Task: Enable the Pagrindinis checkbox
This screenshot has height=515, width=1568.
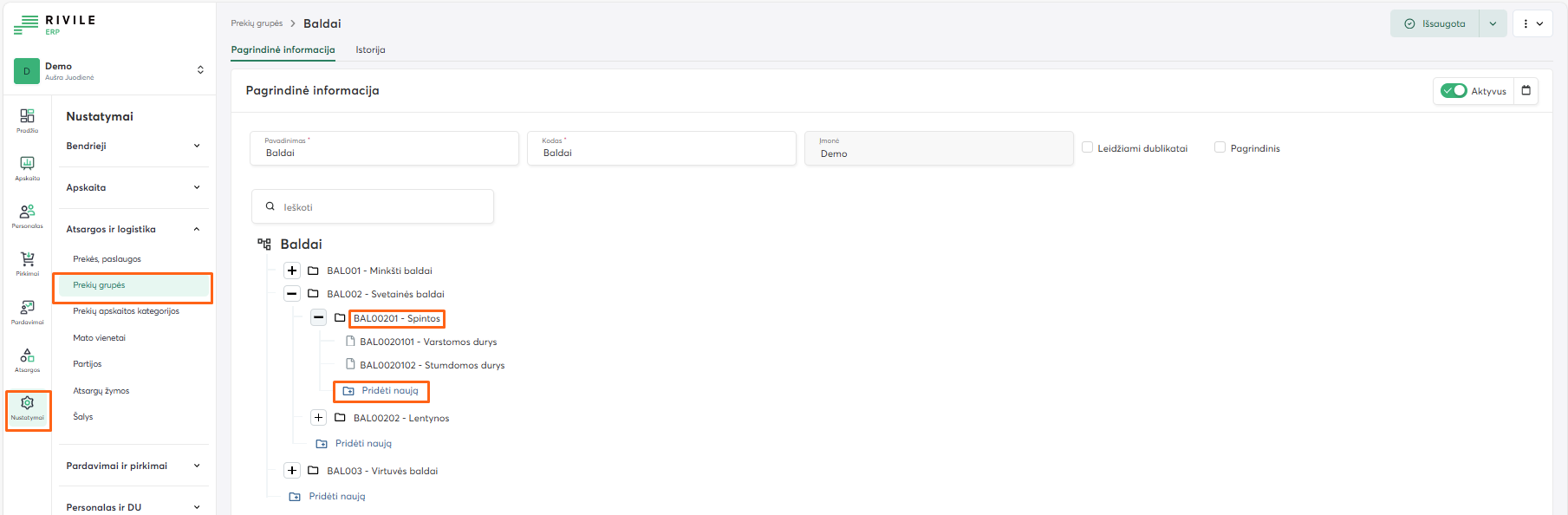Action: click(1220, 147)
